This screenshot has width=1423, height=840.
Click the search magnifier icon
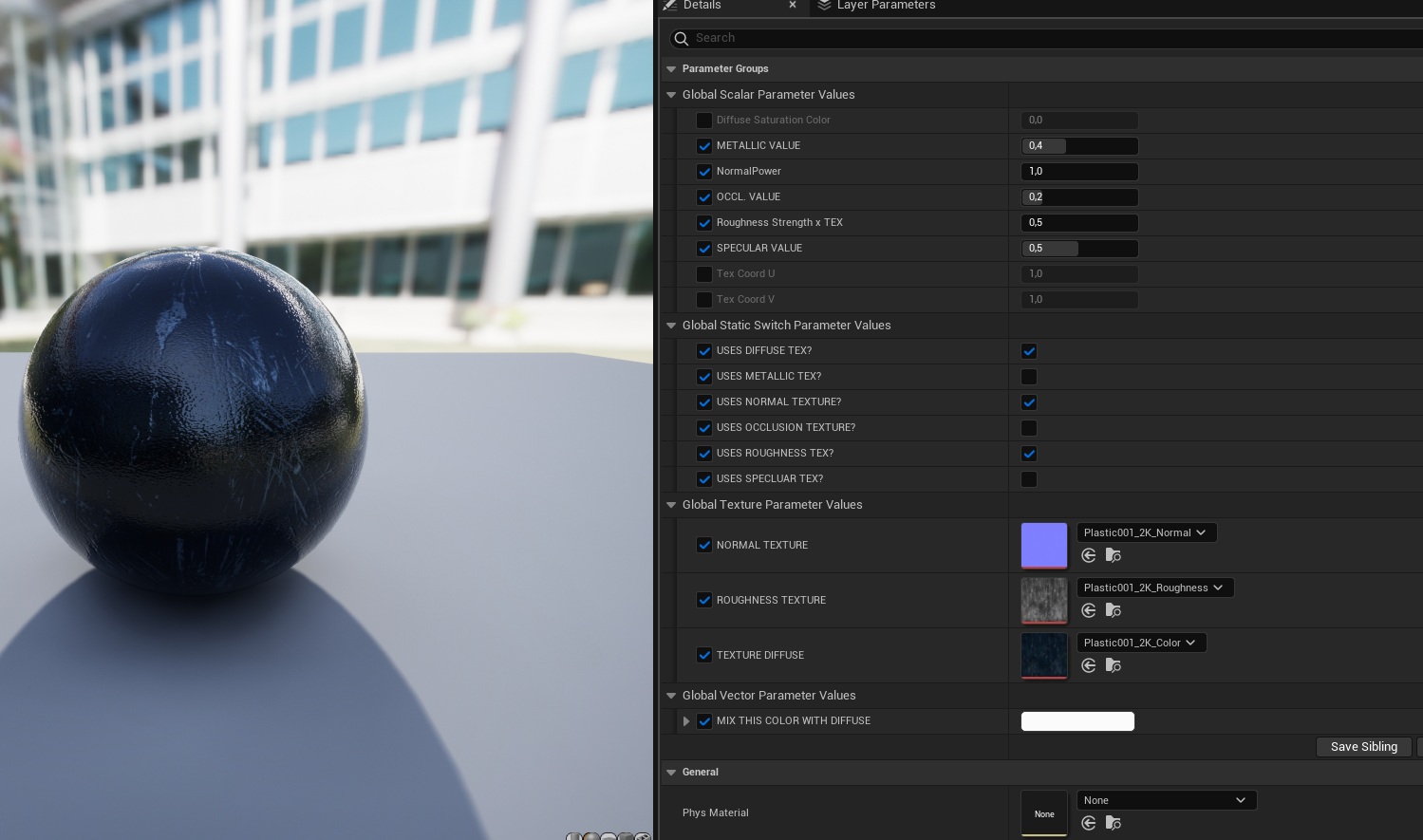click(x=681, y=38)
